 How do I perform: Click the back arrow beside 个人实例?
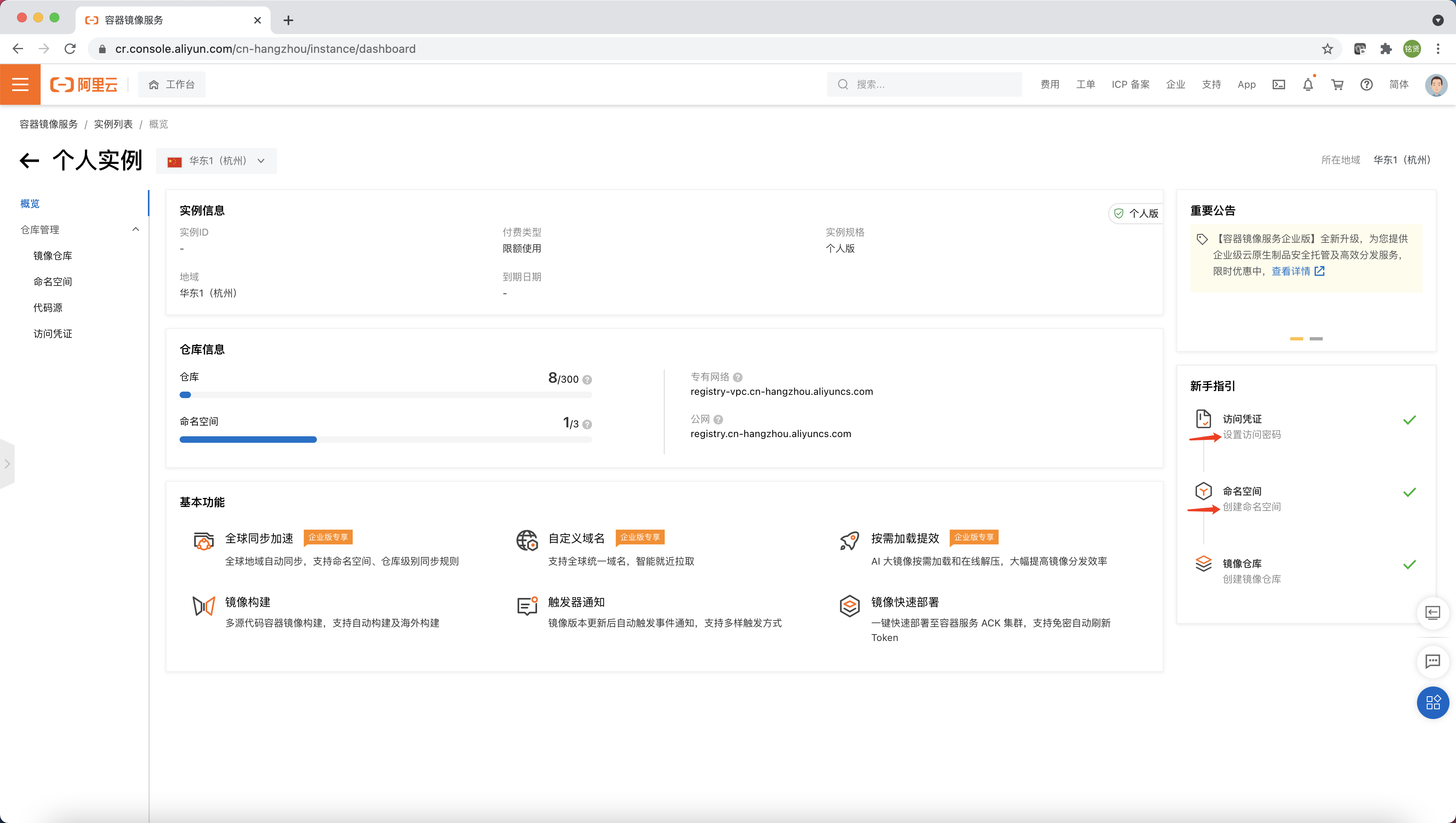29,160
